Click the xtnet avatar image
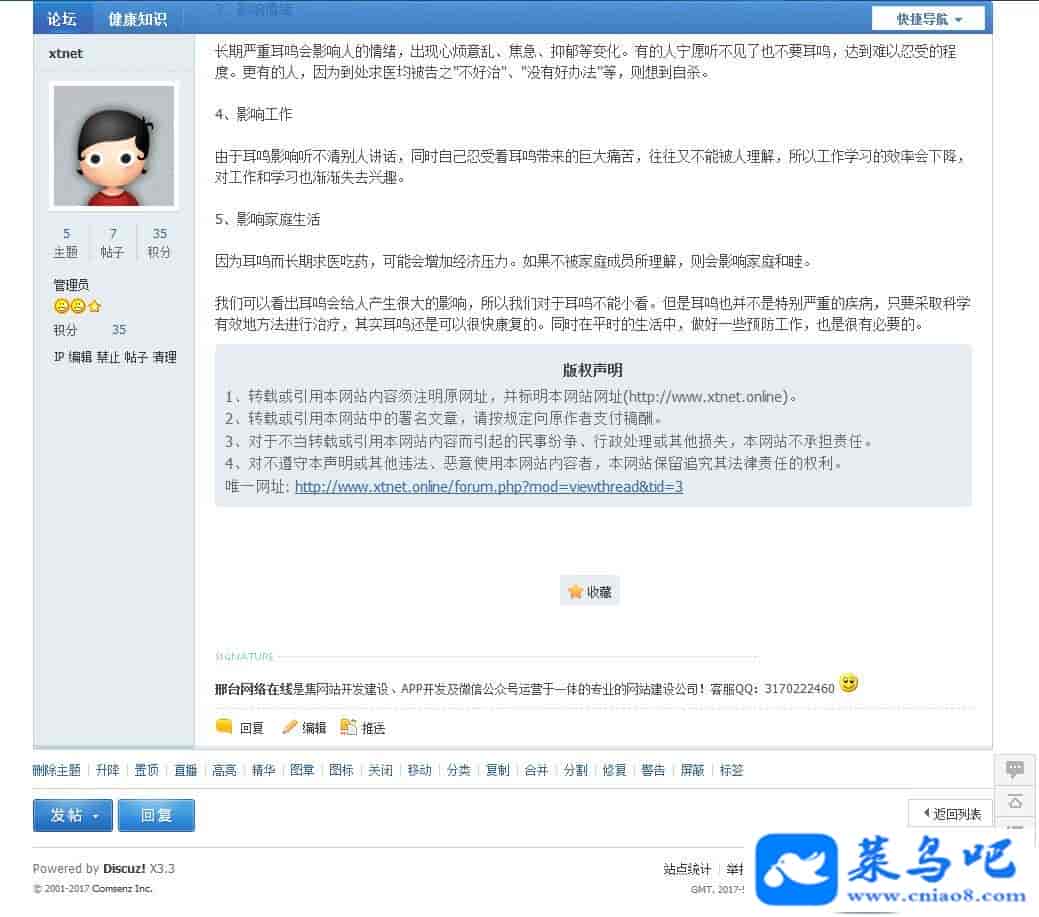 pyautogui.click(x=114, y=146)
